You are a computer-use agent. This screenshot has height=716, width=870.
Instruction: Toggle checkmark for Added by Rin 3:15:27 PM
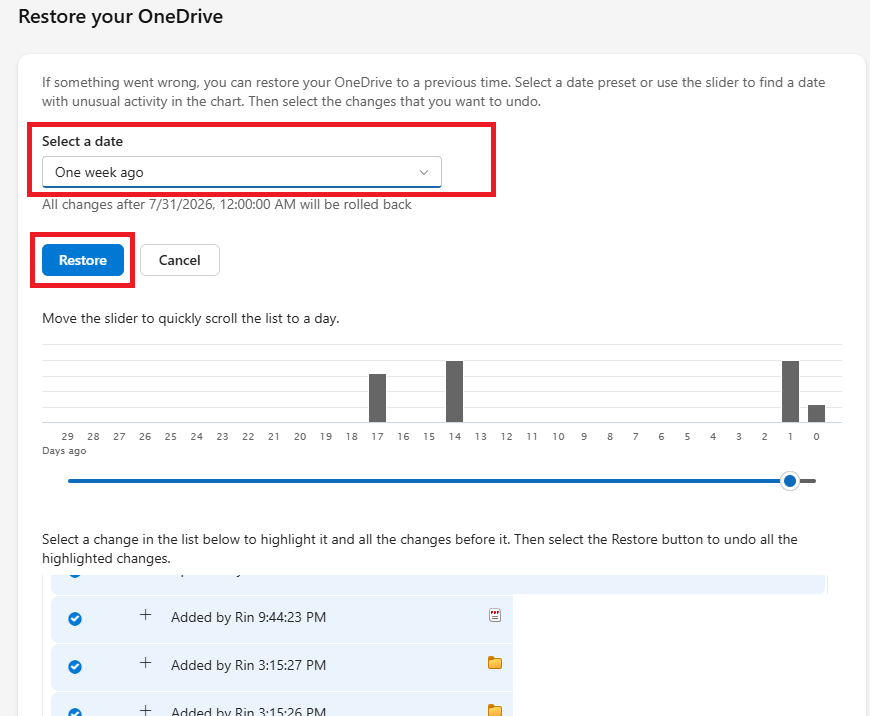(75, 666)
